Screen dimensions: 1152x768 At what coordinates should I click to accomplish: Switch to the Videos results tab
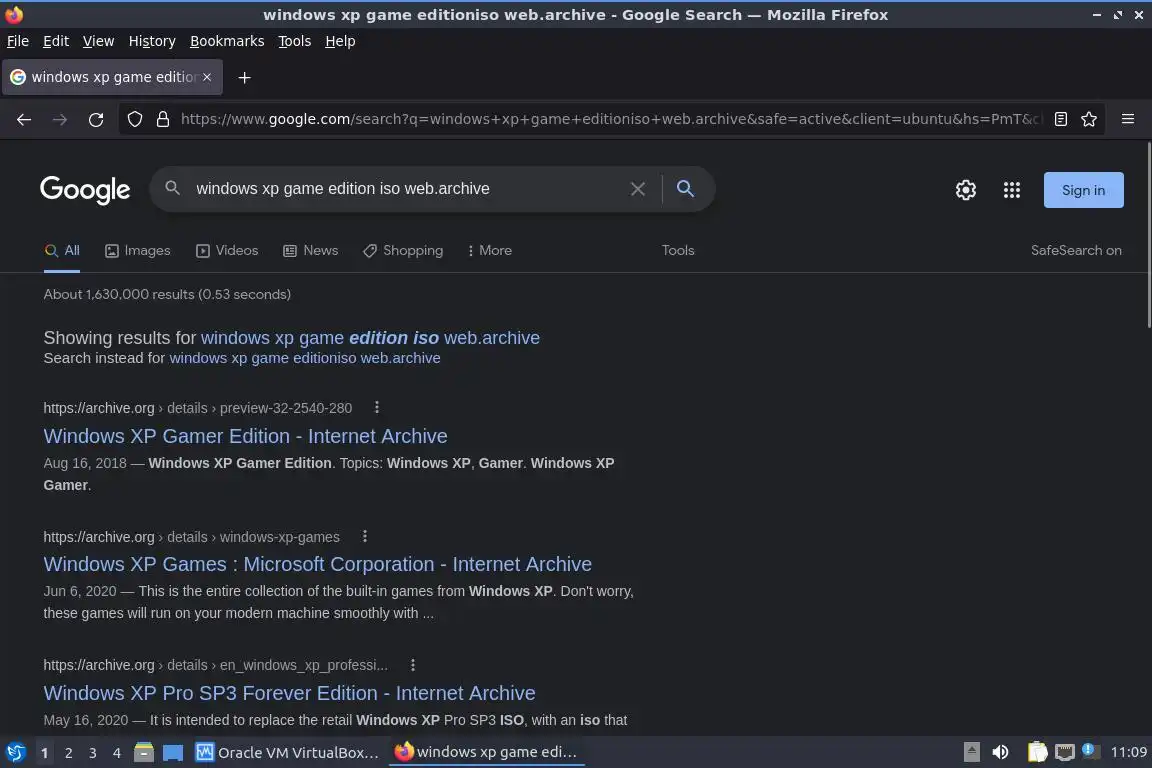coord(227,251)
